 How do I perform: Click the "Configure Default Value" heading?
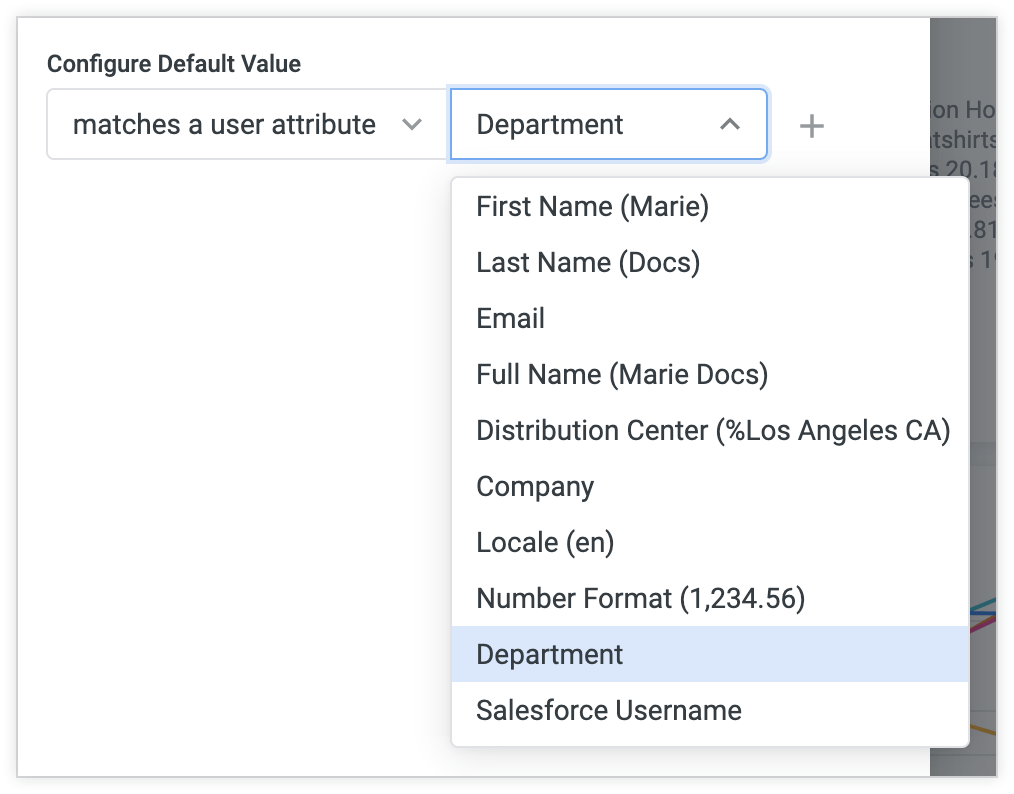[x=174, y=63]
